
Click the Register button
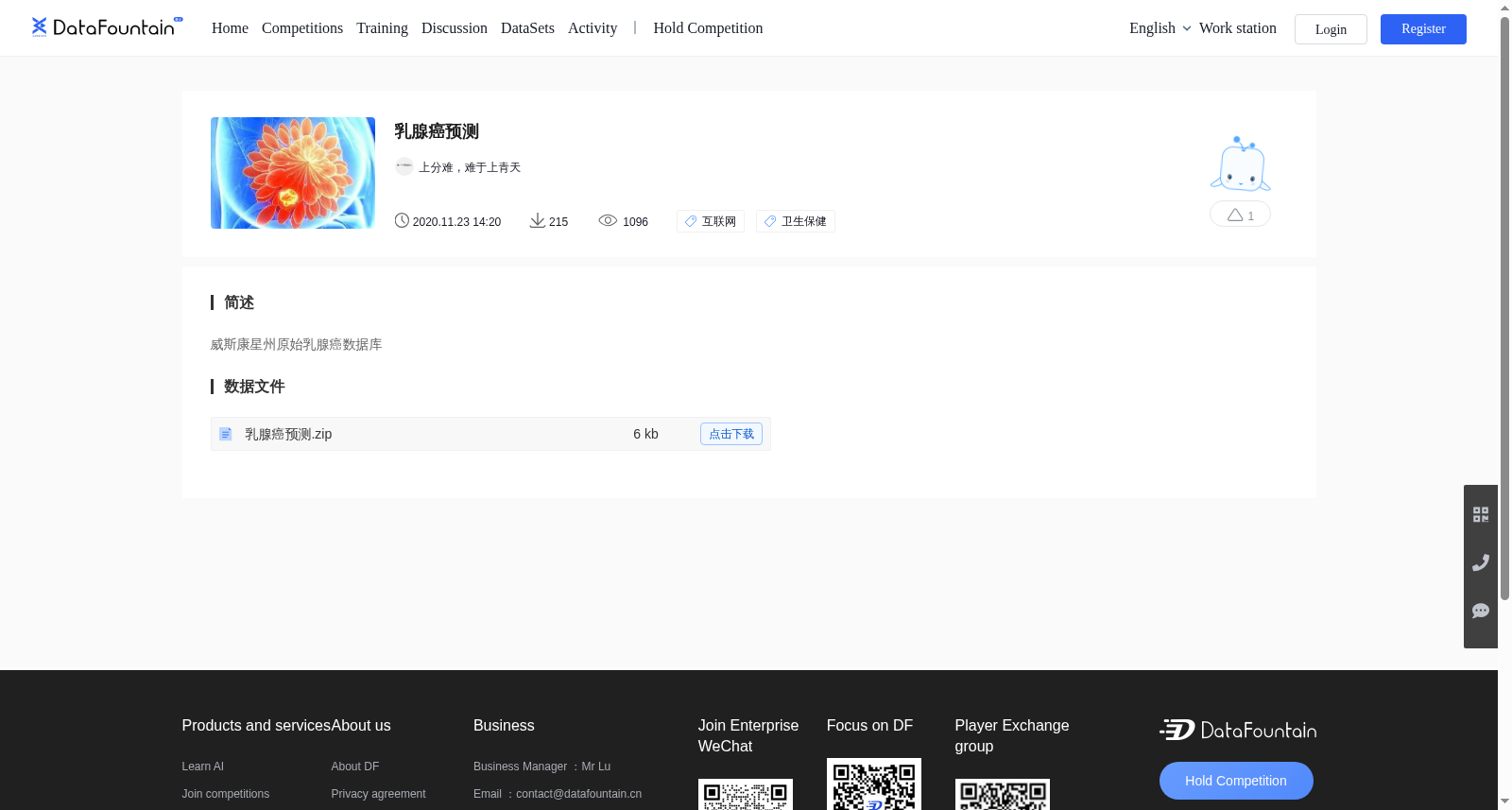(x=1423, y=29)
